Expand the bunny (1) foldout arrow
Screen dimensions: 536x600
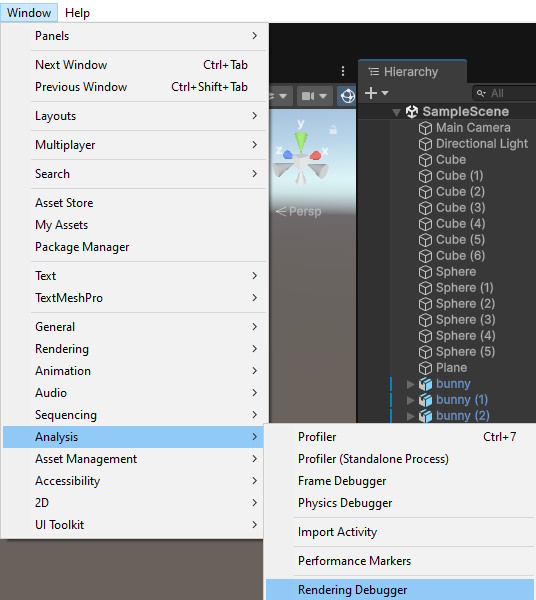tap(410, 400)
